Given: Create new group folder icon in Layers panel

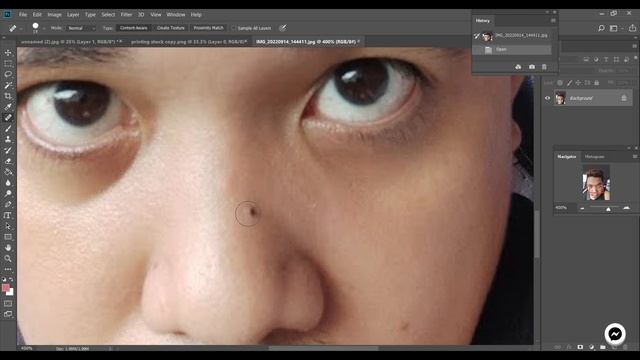Looking at the screenshot, I should (x=603, y=347).
